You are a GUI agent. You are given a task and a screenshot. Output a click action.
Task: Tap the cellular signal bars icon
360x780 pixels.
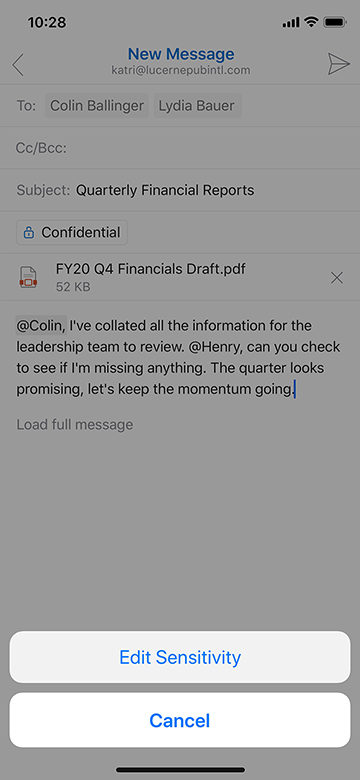(291, 22)
